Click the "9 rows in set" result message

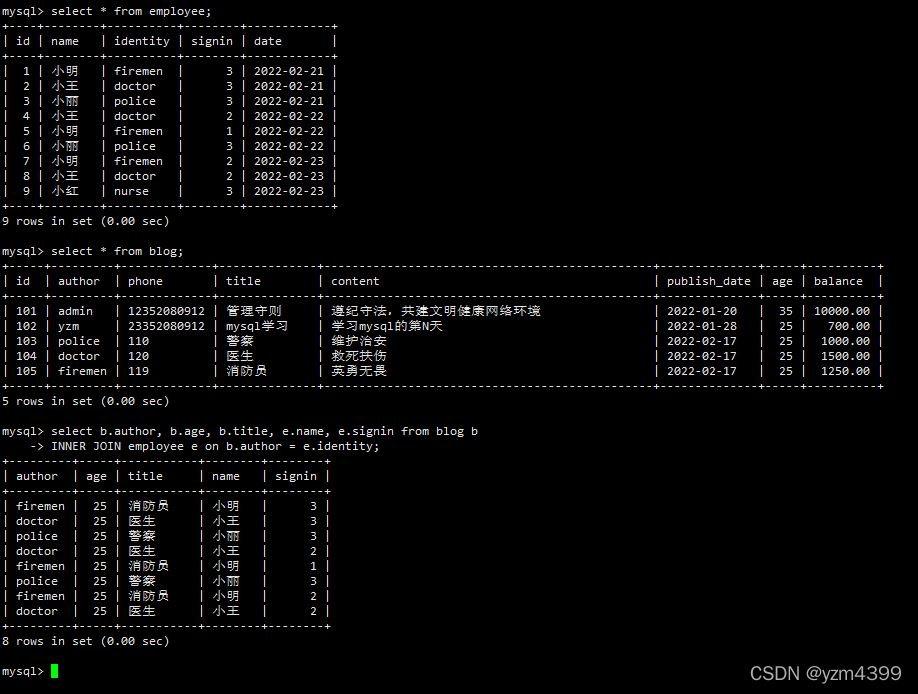click(x=86, y=221)
